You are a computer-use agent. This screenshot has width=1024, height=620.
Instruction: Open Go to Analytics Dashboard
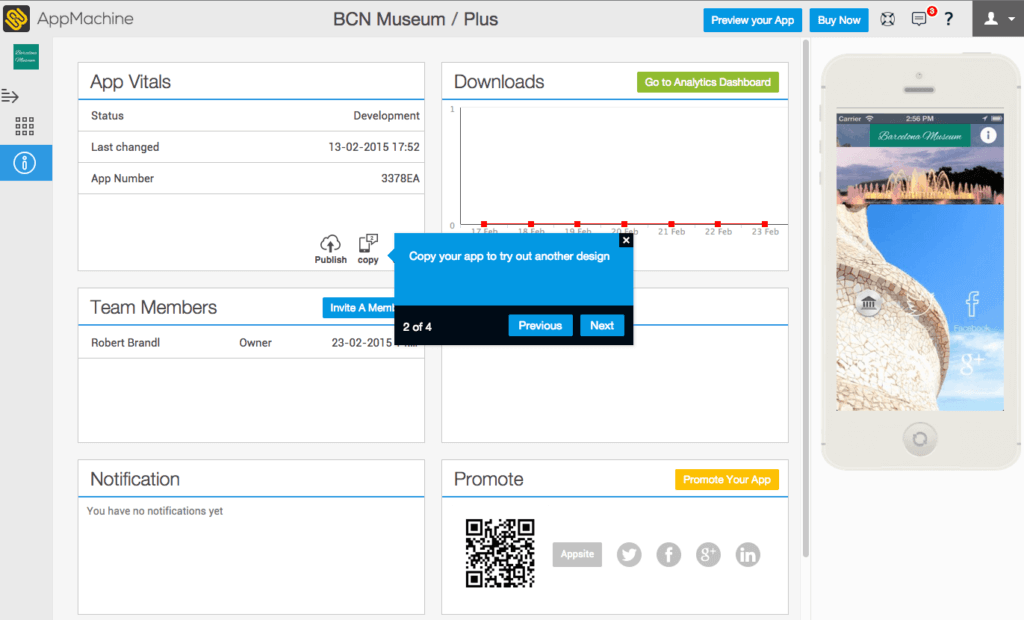(x=707, y=82)
